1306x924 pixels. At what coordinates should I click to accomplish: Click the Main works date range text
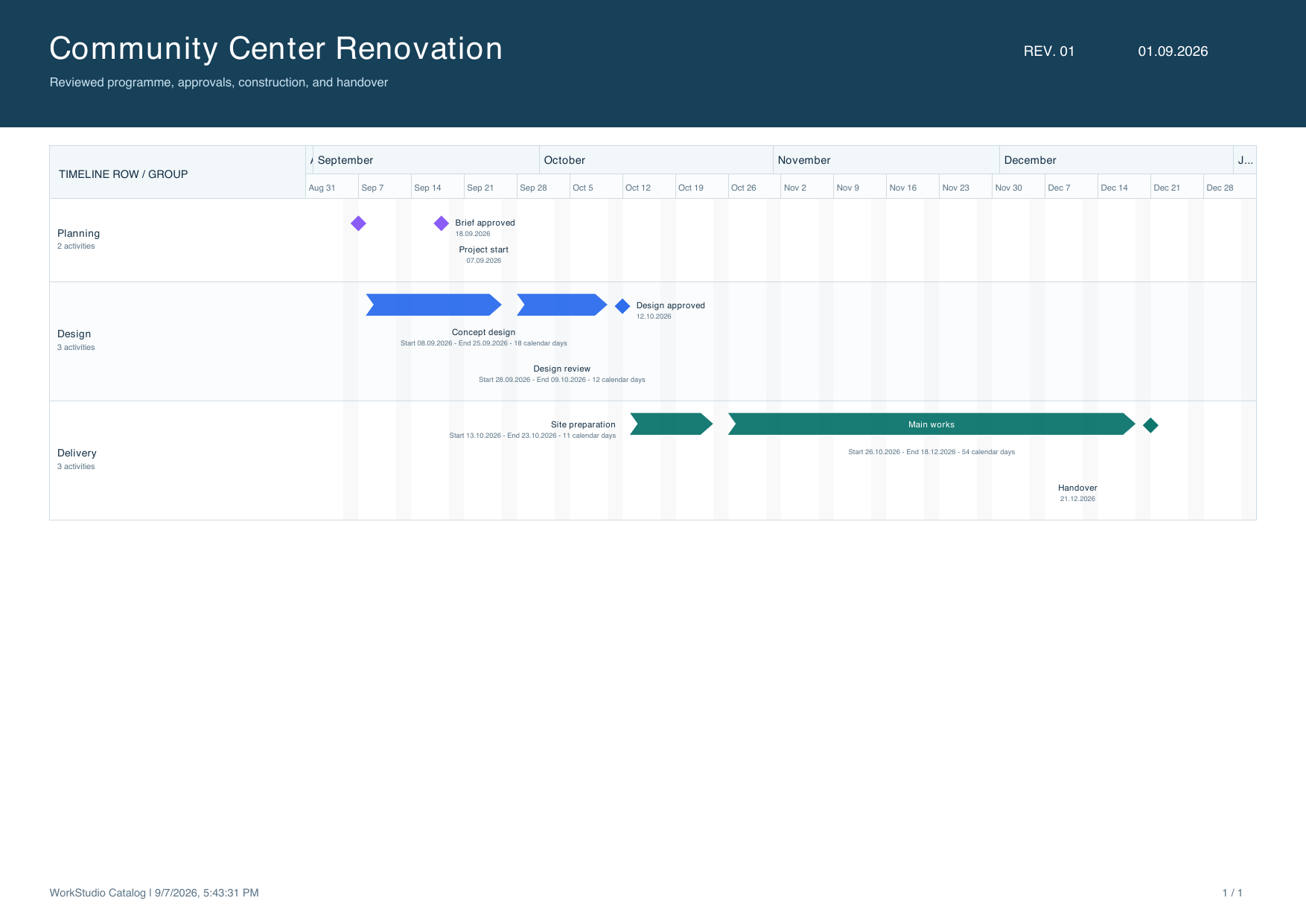931,452
